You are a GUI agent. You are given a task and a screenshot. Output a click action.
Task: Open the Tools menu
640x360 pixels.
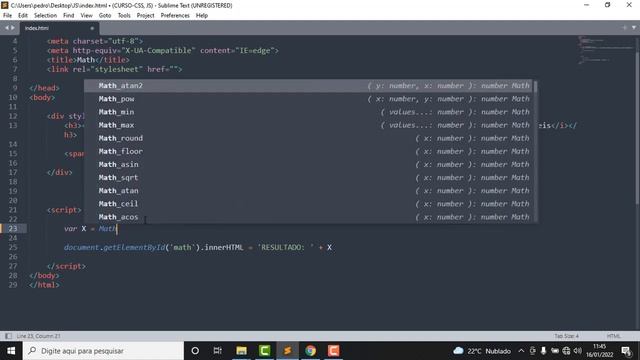[x=124, y=16]
